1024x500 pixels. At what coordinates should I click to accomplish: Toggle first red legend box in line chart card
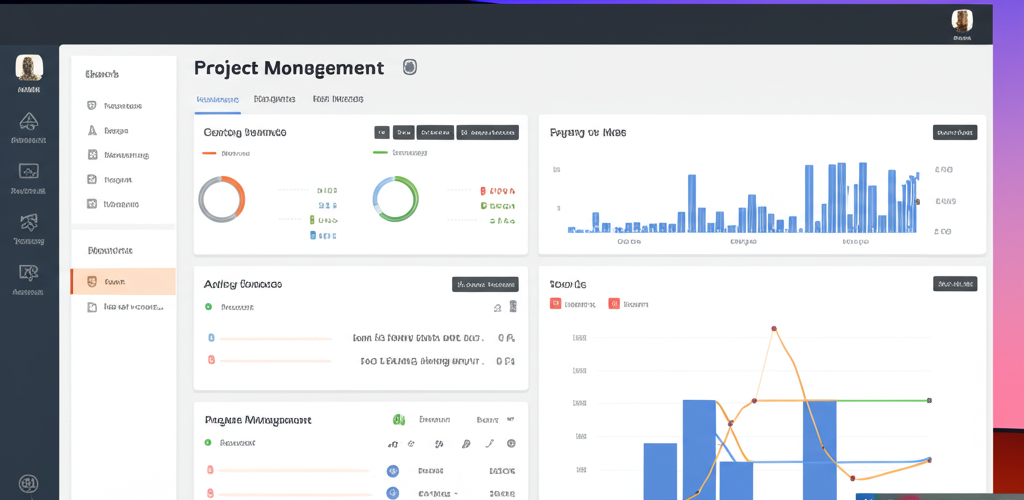(x=555, y=303)
